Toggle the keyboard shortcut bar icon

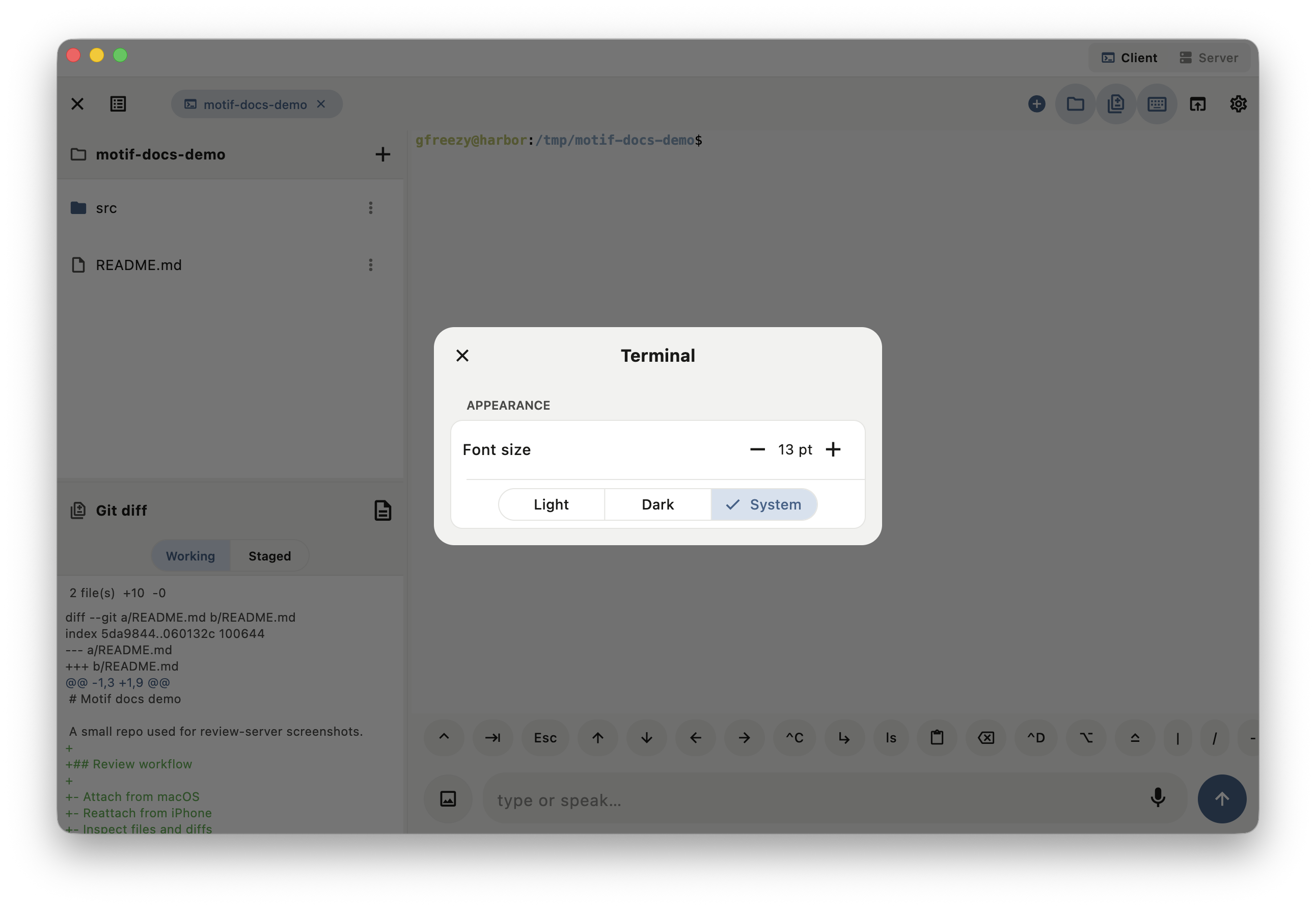click(1157, 103)
